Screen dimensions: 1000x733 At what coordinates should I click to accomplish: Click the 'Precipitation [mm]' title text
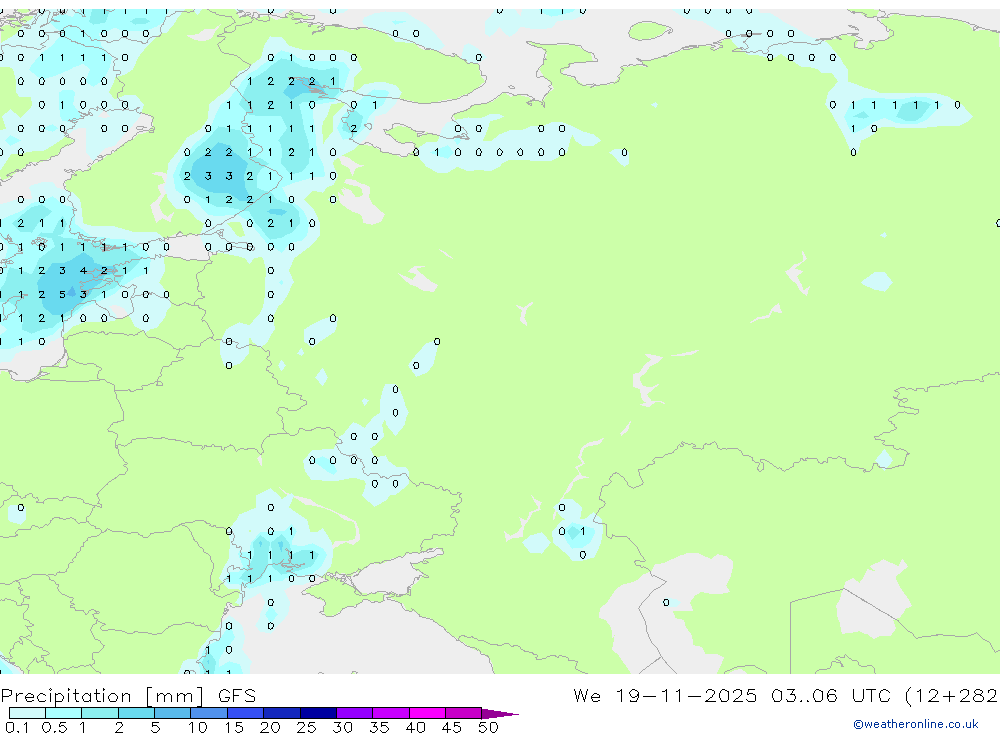(x=102, y=696)
